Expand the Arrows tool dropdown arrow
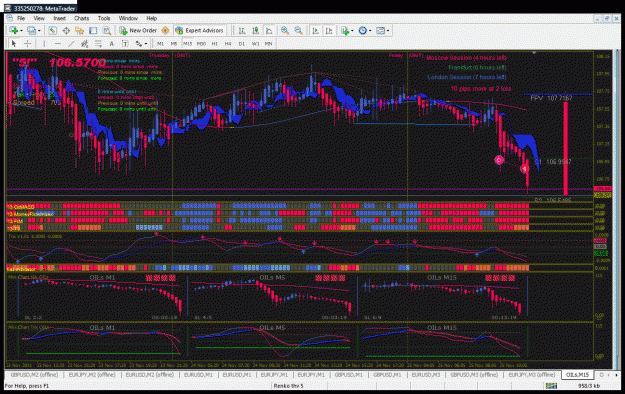 145,44
